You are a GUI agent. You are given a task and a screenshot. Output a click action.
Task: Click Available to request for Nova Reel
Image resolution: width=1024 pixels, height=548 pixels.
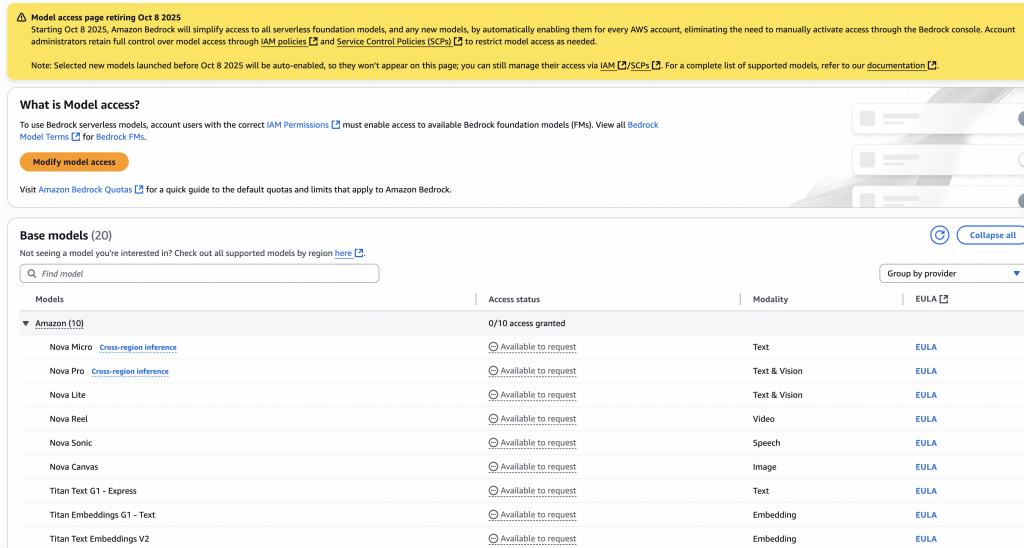[x=538, y=419]
